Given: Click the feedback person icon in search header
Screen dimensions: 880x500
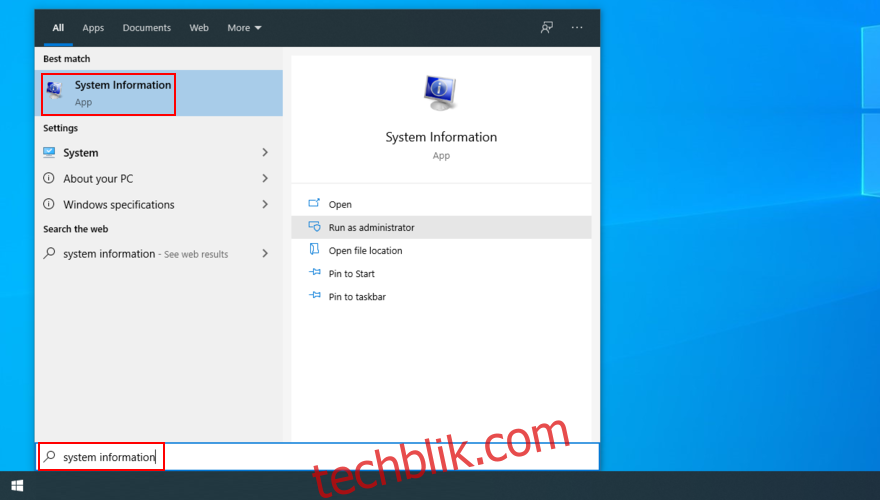Looking at the screenshot, I should click(x=547, y=27).
